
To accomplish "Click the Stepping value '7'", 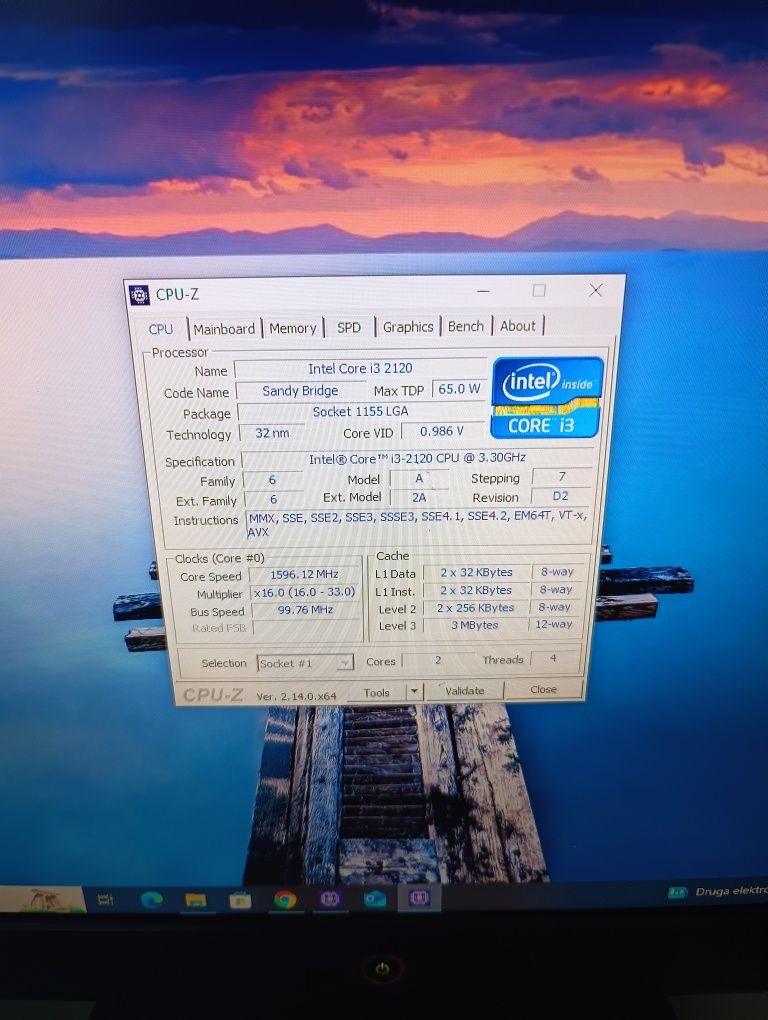I will point(562,477).
